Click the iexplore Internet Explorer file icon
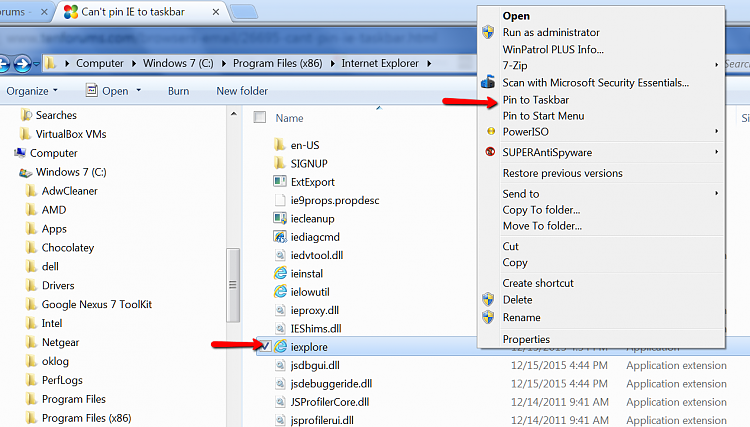Viewport: 750px width, 427px height. [x=280, y=347]
